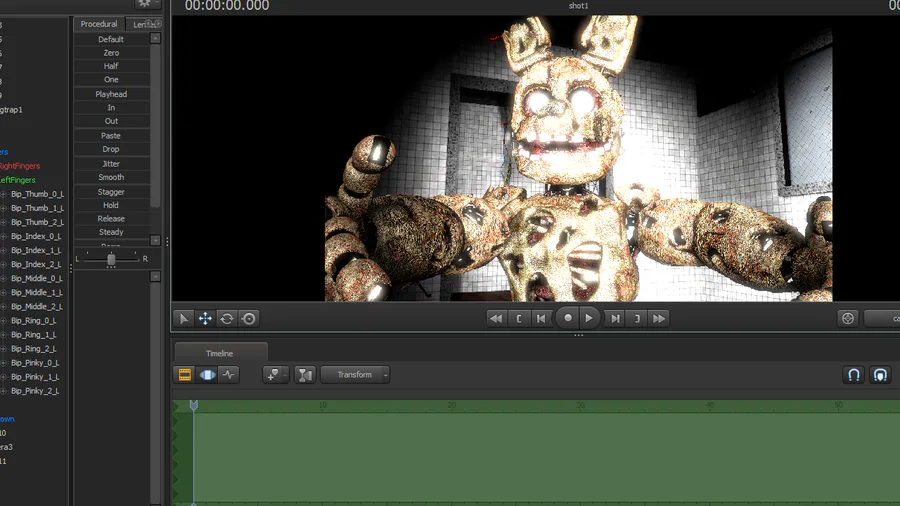
Task: Select the RightFingers group
Action: 20,166
